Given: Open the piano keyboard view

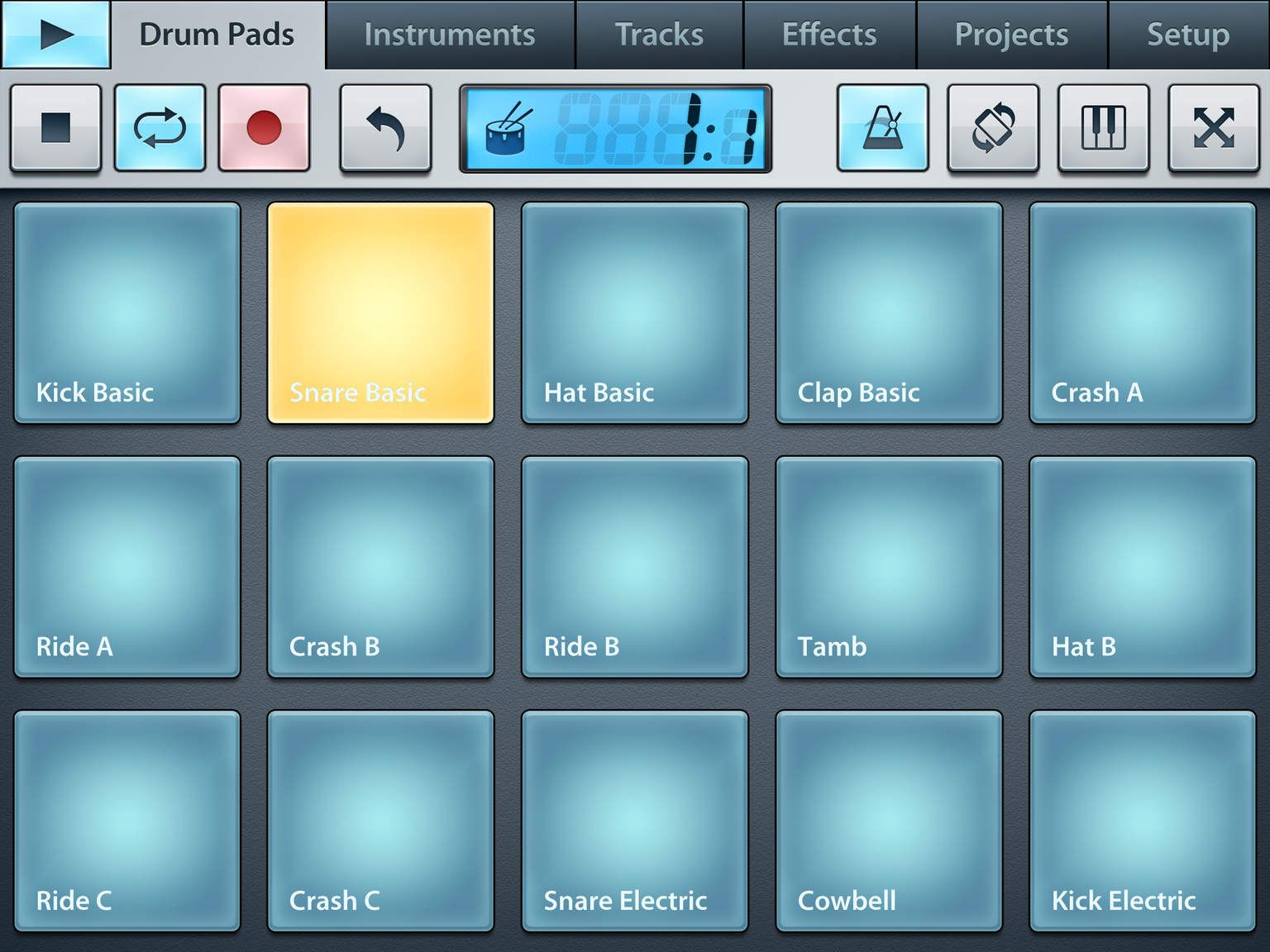Looking at the screenshot, I should 1104,128.
